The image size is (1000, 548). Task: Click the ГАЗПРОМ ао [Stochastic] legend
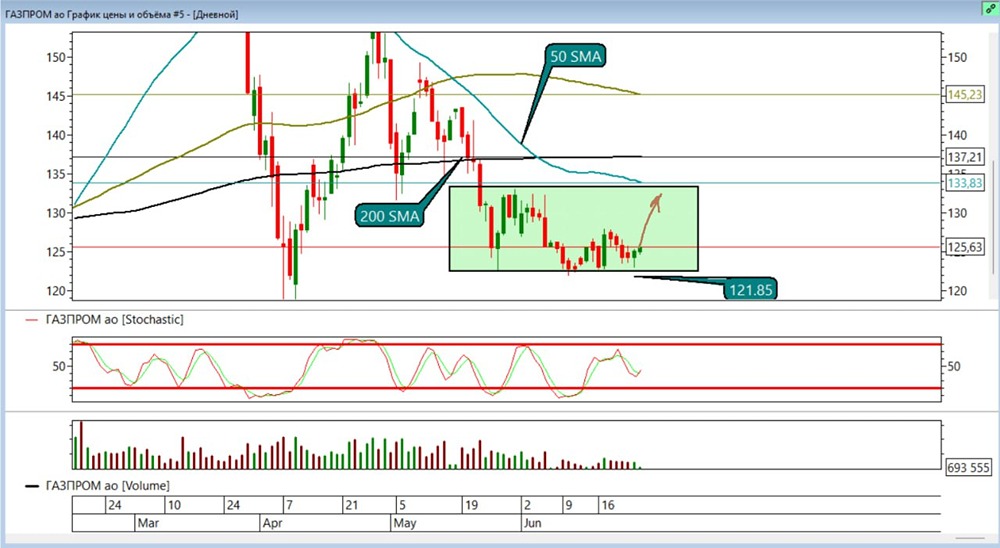tap(114, 320)
